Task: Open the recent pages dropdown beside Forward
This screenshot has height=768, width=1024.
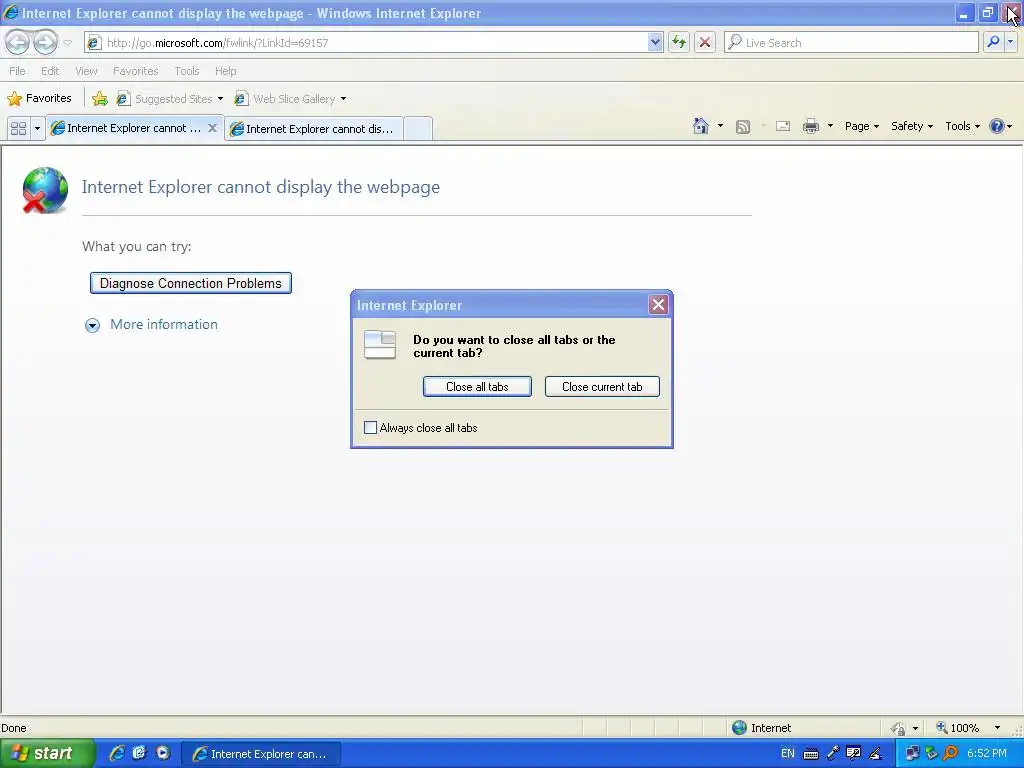Action: [67, 43]
